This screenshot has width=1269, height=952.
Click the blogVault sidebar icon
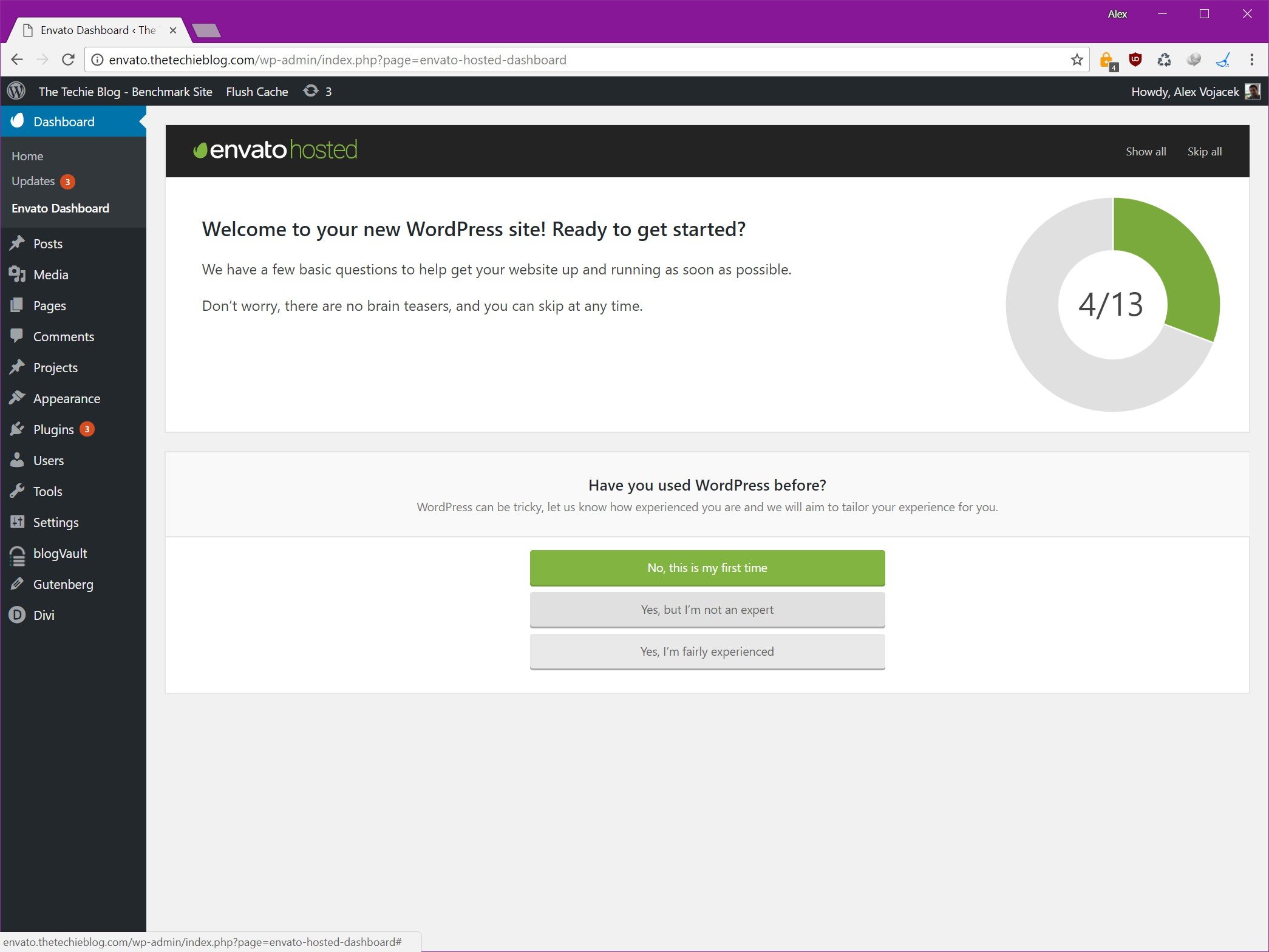point(17,554)
